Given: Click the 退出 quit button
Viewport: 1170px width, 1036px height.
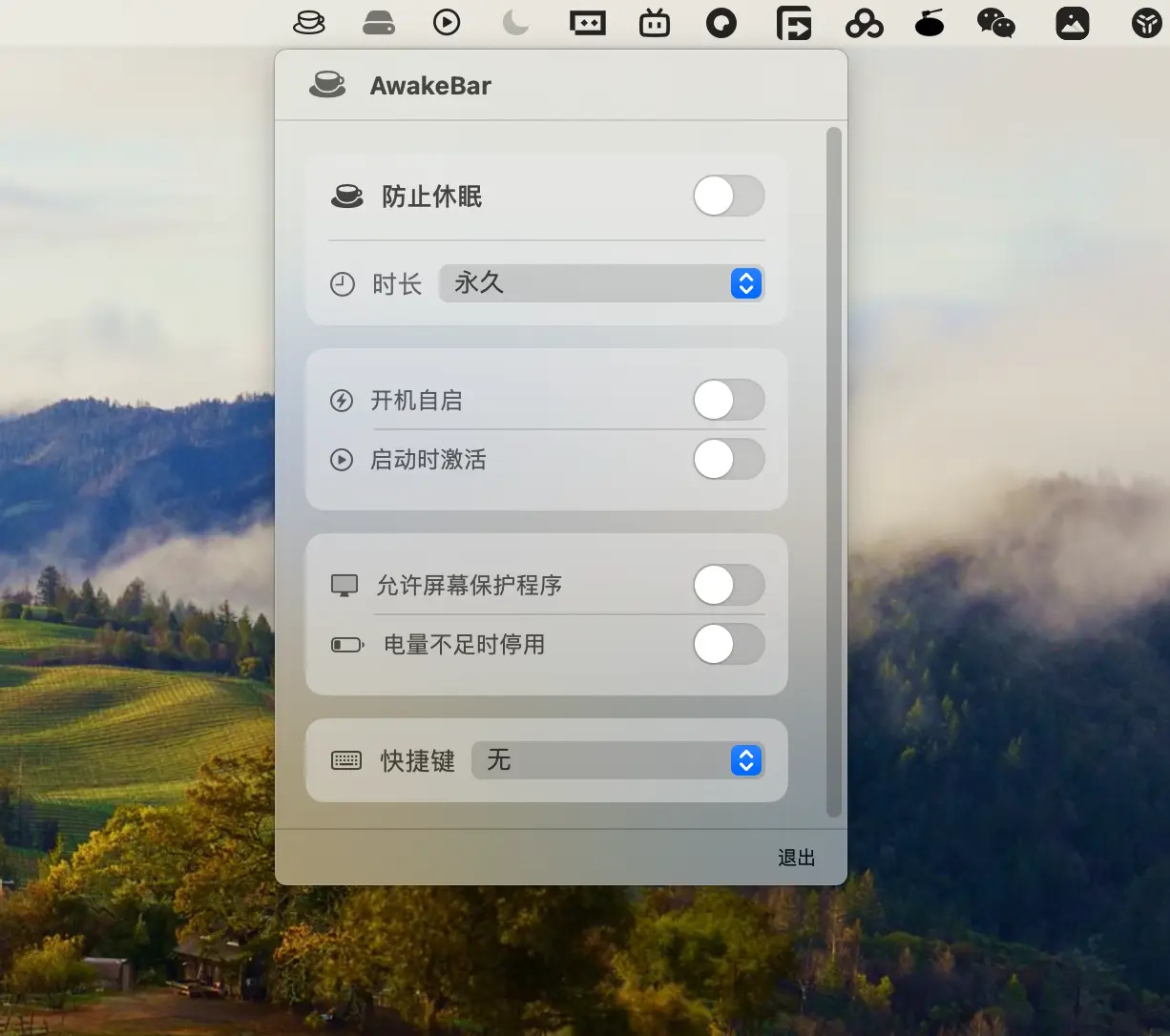Looking at the screenshot, I should [796, 858].
